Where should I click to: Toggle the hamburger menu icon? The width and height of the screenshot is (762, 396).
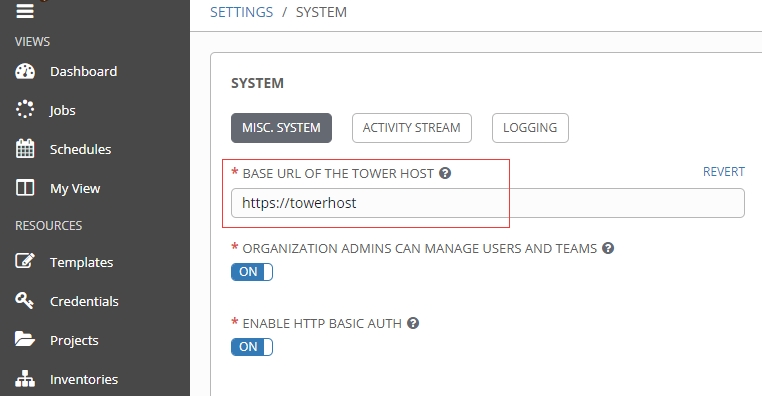25,11
